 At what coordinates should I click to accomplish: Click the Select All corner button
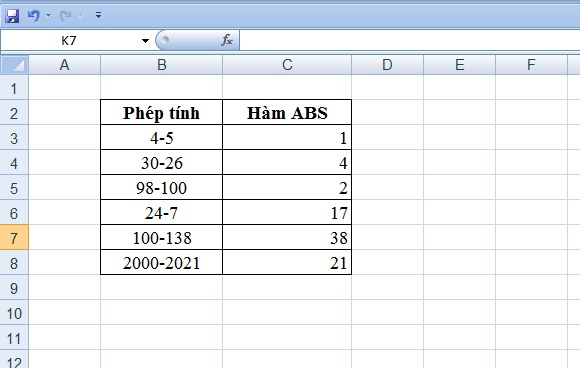click(x=15, y=65)
